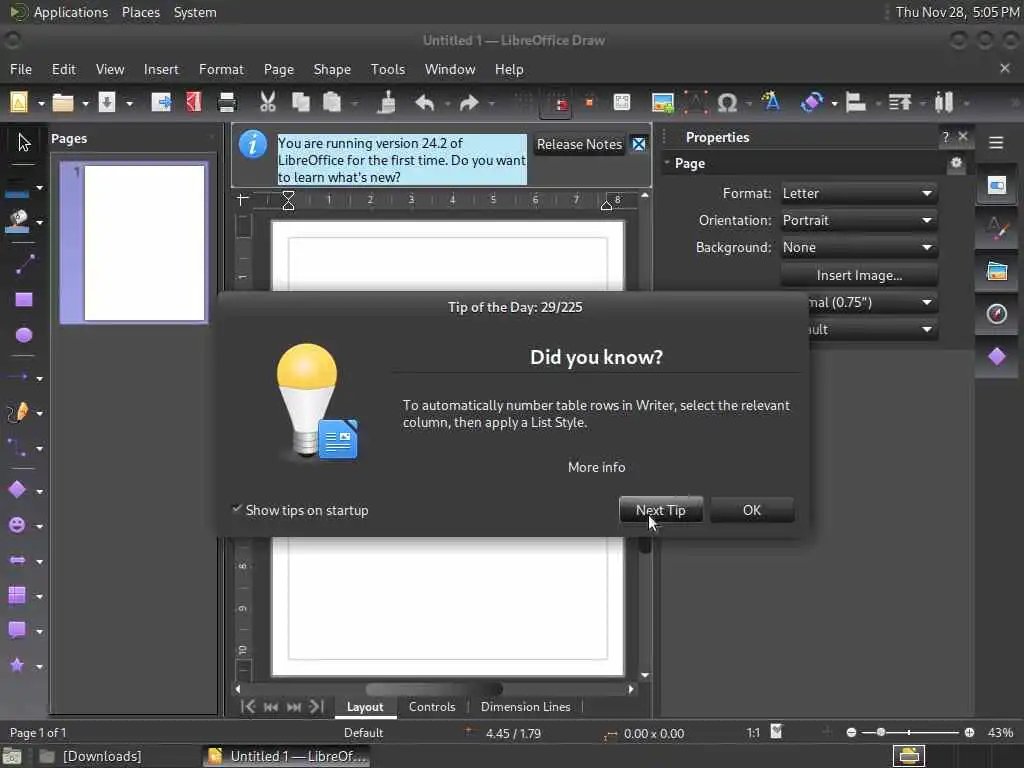Viewport: 1024px width, 768px height.
Task: Expand the Callouts tool dropdown arrow
Action: pyautogui.click(x=39, y=632)
